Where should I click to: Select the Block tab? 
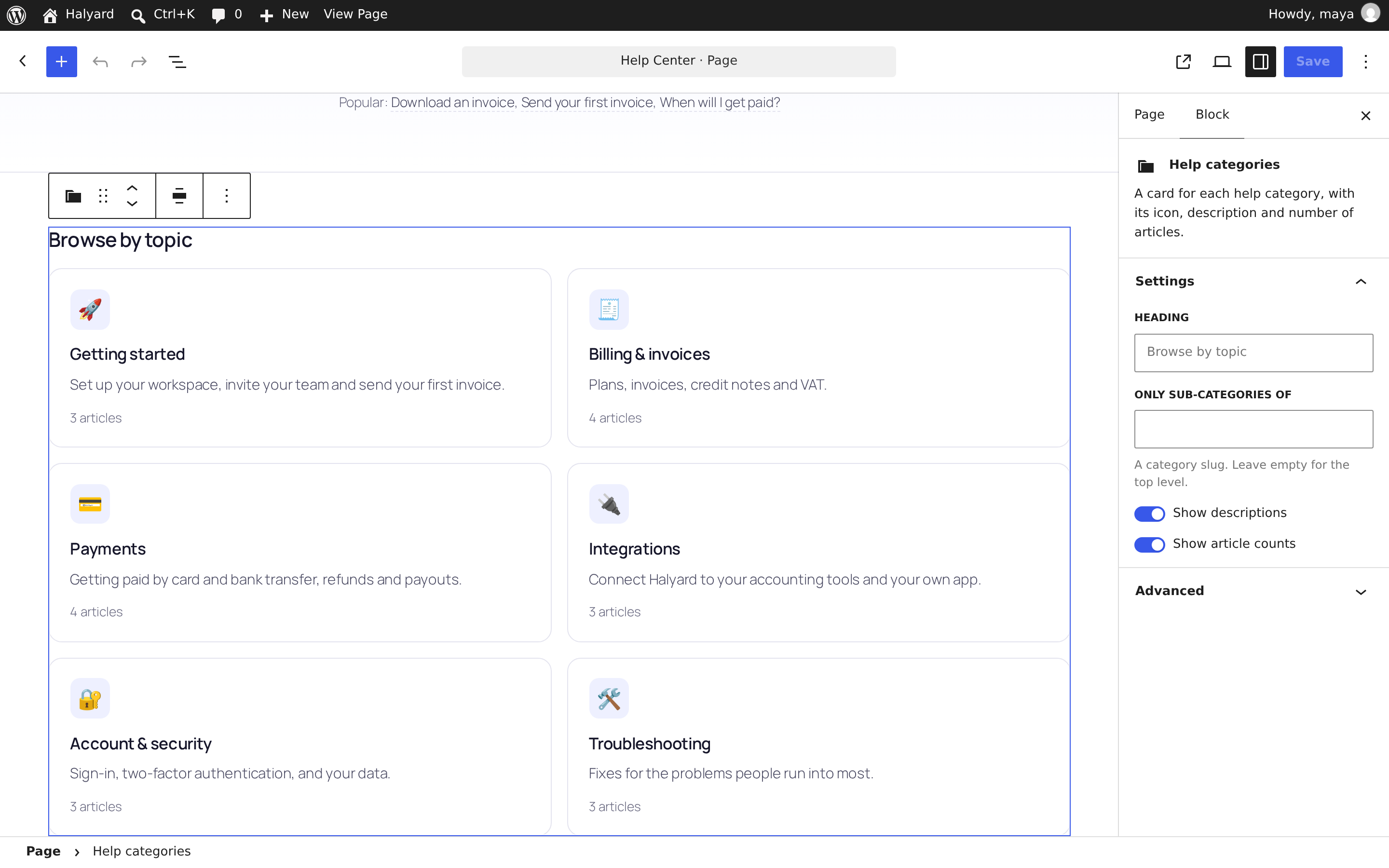1212,115
